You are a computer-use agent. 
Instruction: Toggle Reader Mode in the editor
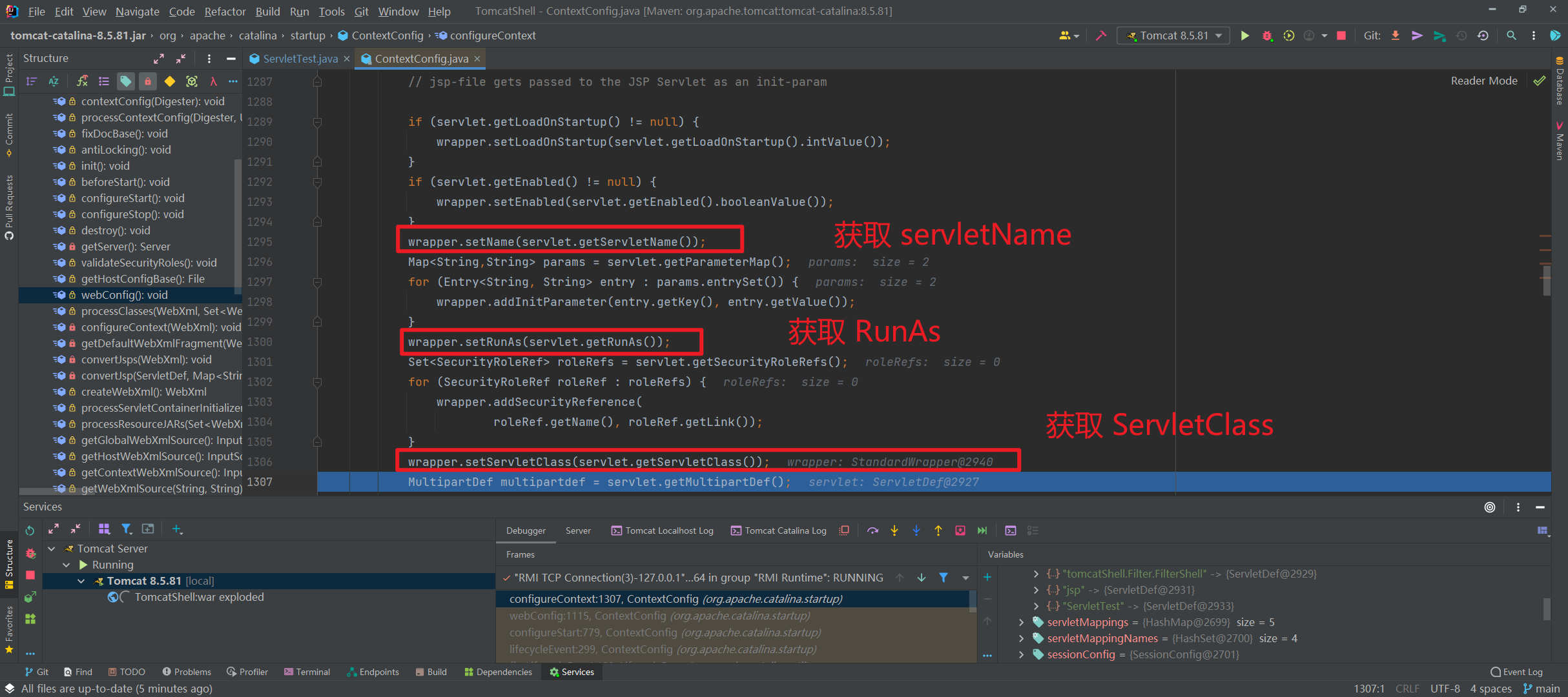pyautogui.click(x=1483, y=80)
